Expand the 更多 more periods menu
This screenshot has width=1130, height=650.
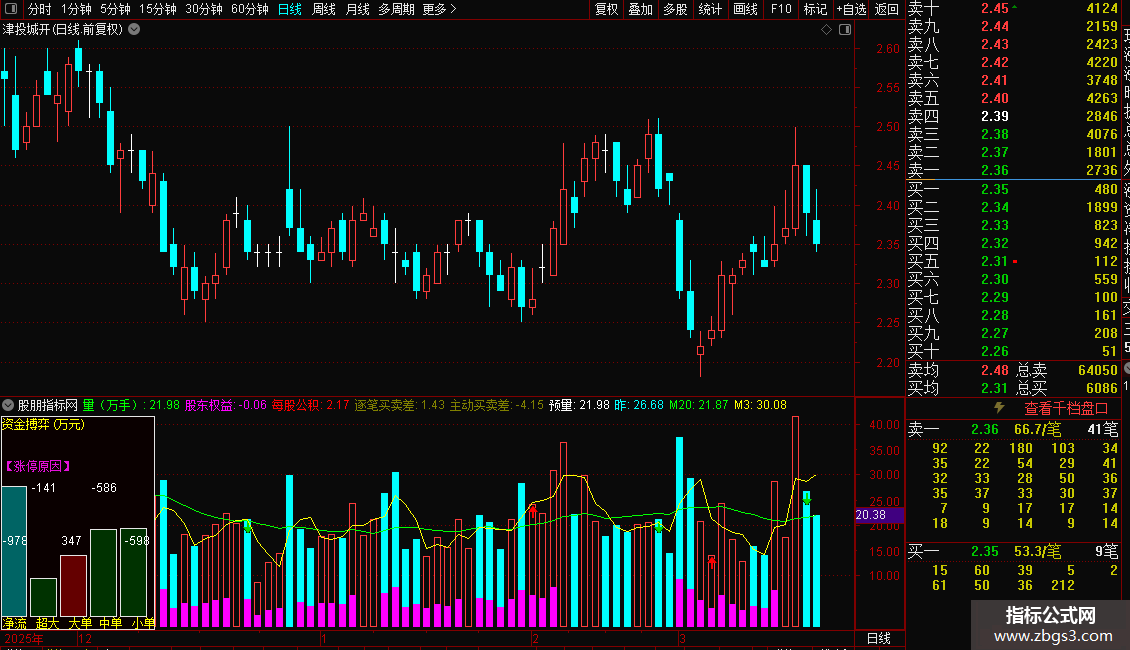[439, 9]
